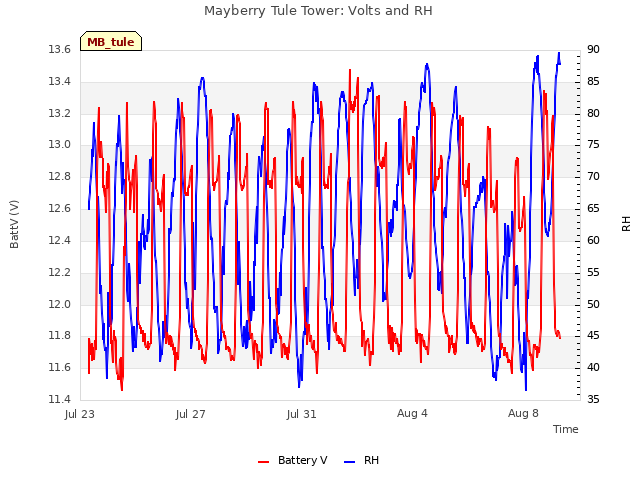Click the 13.0 voltage tick label
Image resolution: width=640 pixels, height=480 pixels.
(x=59, y=144)
